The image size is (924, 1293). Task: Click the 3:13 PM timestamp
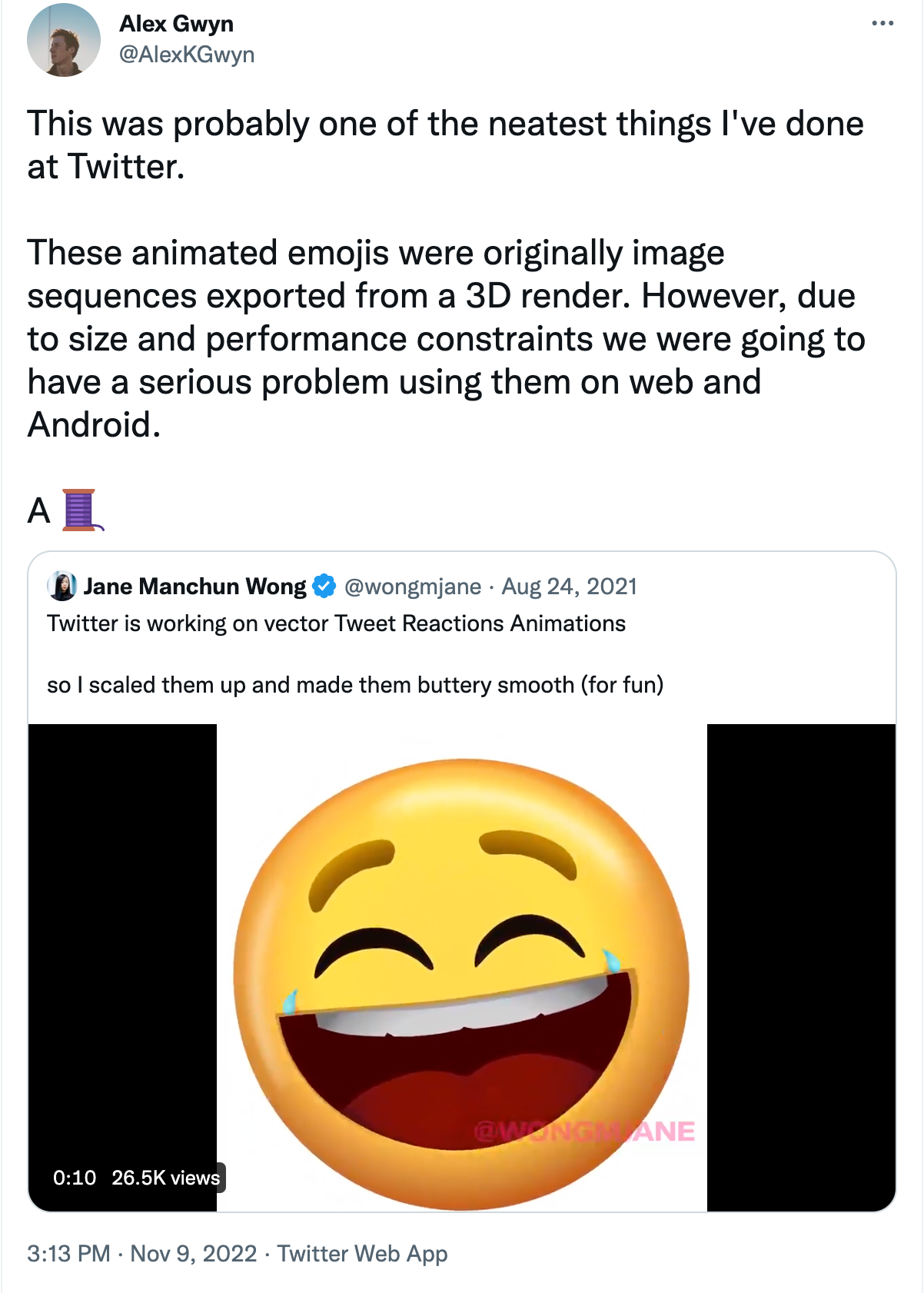click(x=68, y=1254)
